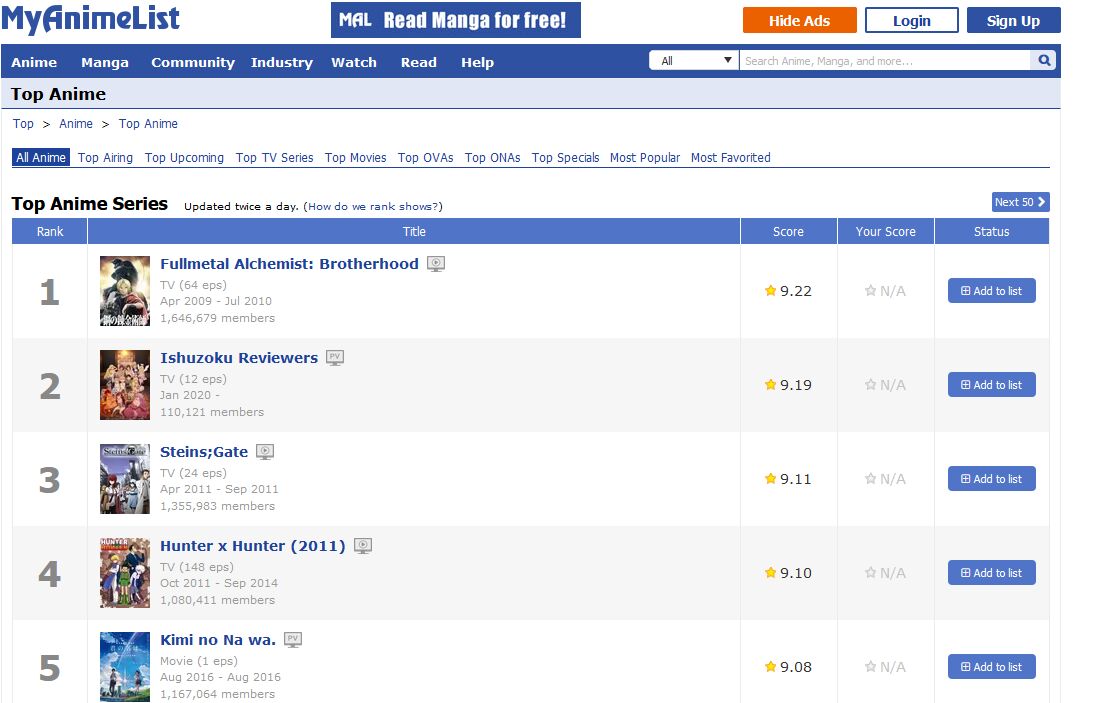Add Kimi no Na wa. to list
This screenshot has height=703, width=1101.
991,666
